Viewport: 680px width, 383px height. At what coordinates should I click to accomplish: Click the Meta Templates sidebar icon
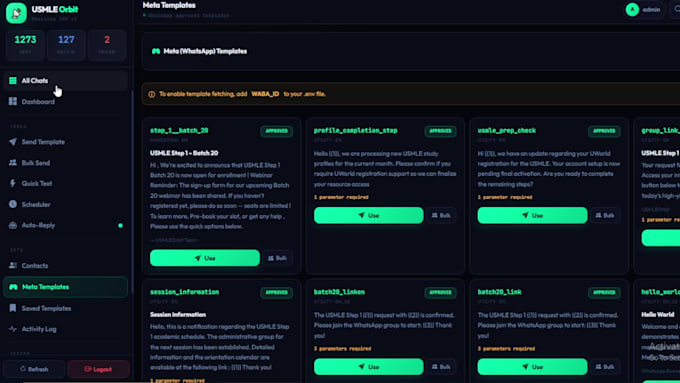(13, 287)
